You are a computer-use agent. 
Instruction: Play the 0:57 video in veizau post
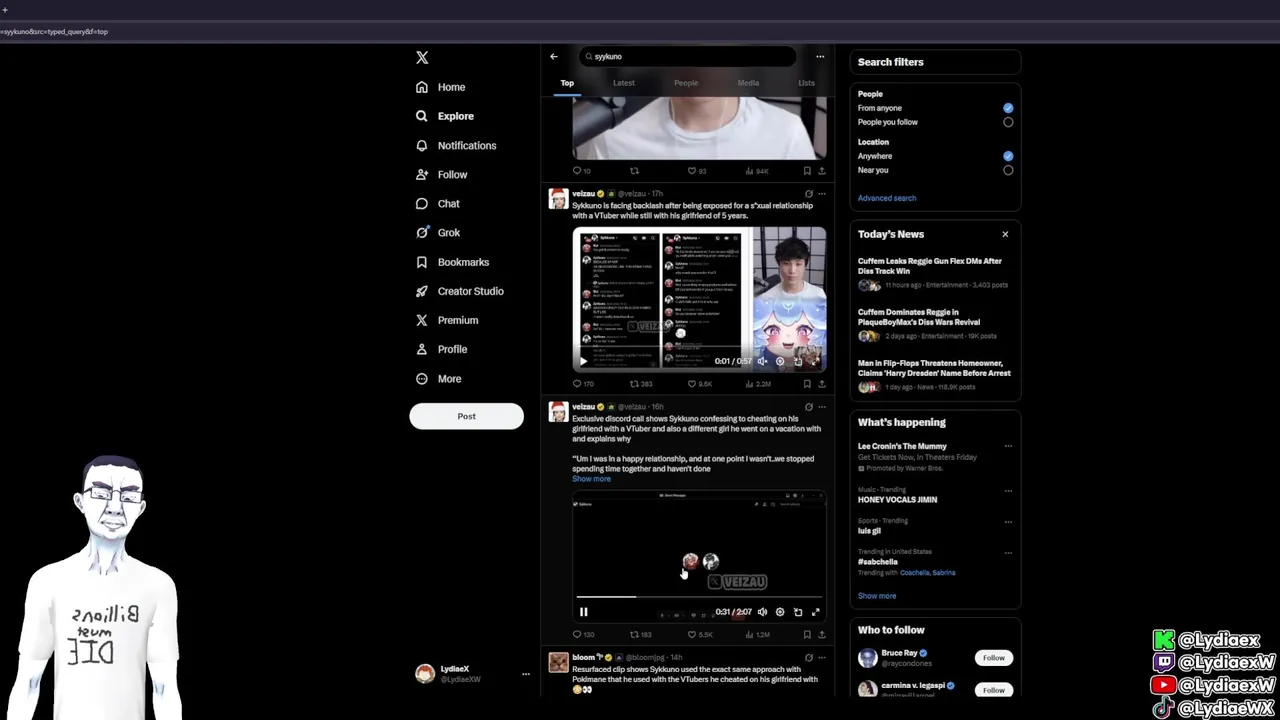(x=584, y=361)
